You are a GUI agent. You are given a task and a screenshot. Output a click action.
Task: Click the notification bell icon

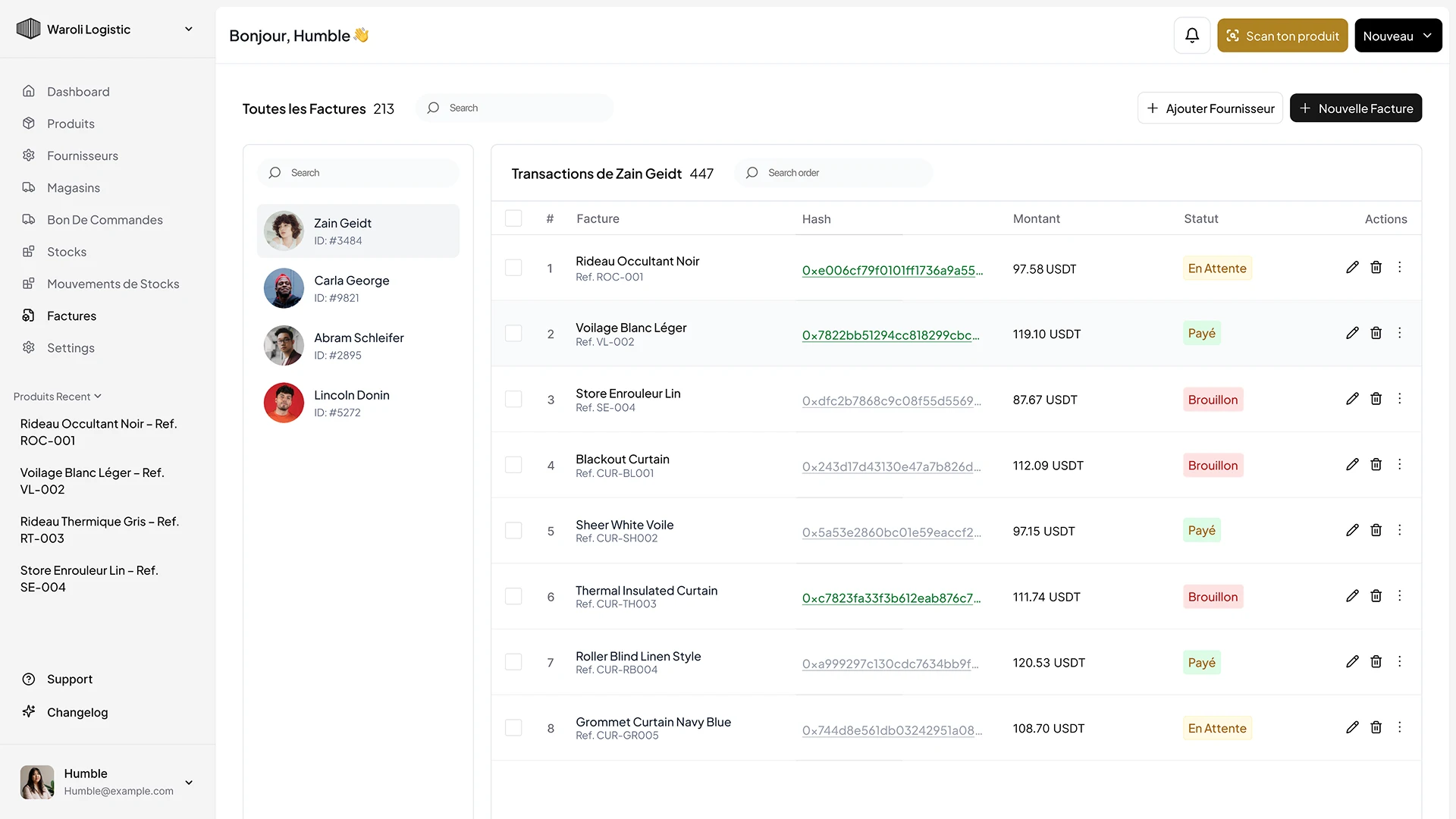point(1191,35)
